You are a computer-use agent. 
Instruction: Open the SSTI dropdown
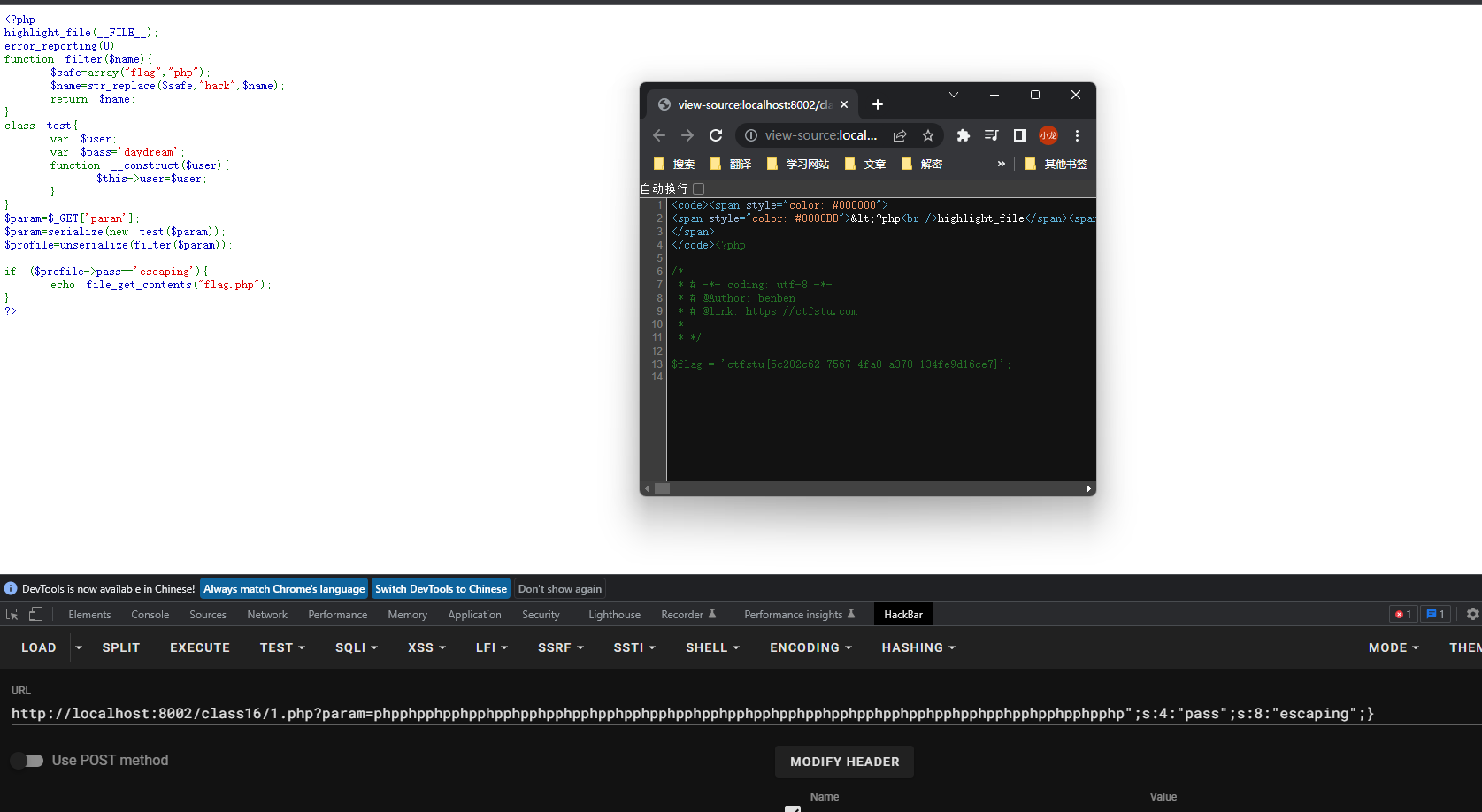pyautogui.click(x=634, y=647)
